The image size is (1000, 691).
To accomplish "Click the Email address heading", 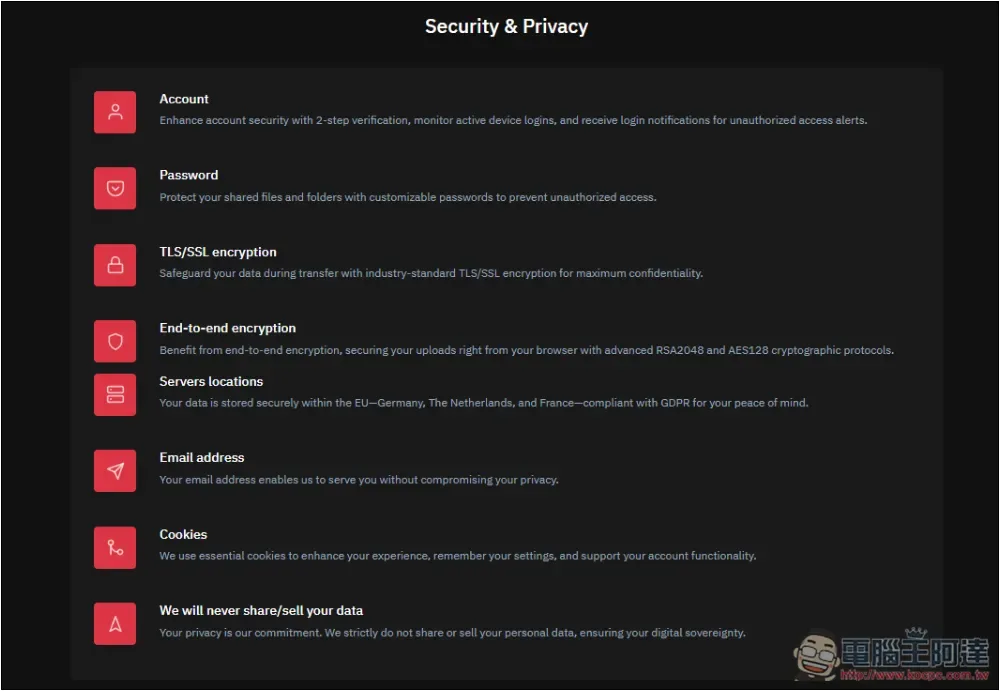I will pos(202,457).
